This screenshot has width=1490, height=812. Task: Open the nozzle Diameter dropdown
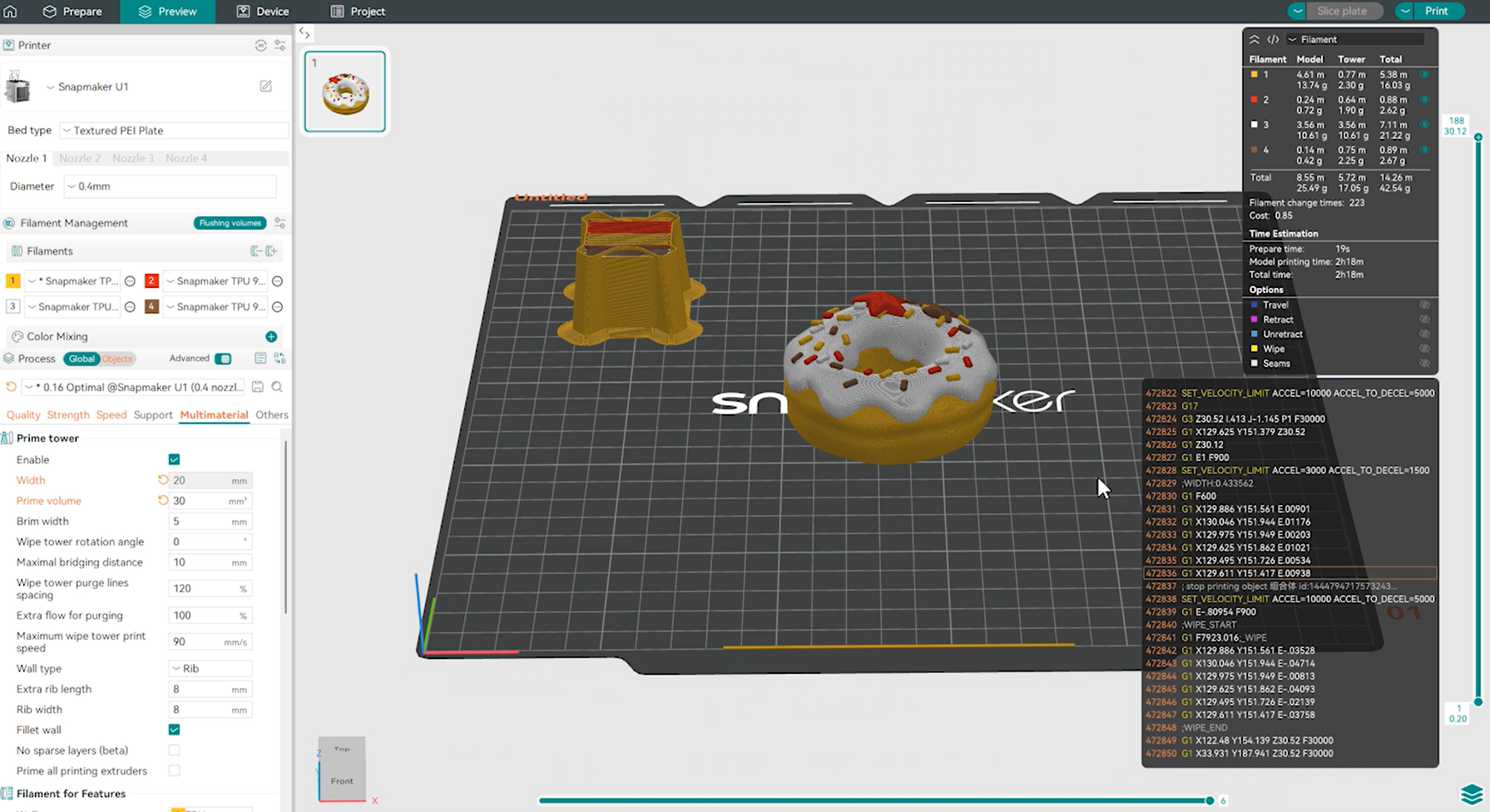pos(170,186)
